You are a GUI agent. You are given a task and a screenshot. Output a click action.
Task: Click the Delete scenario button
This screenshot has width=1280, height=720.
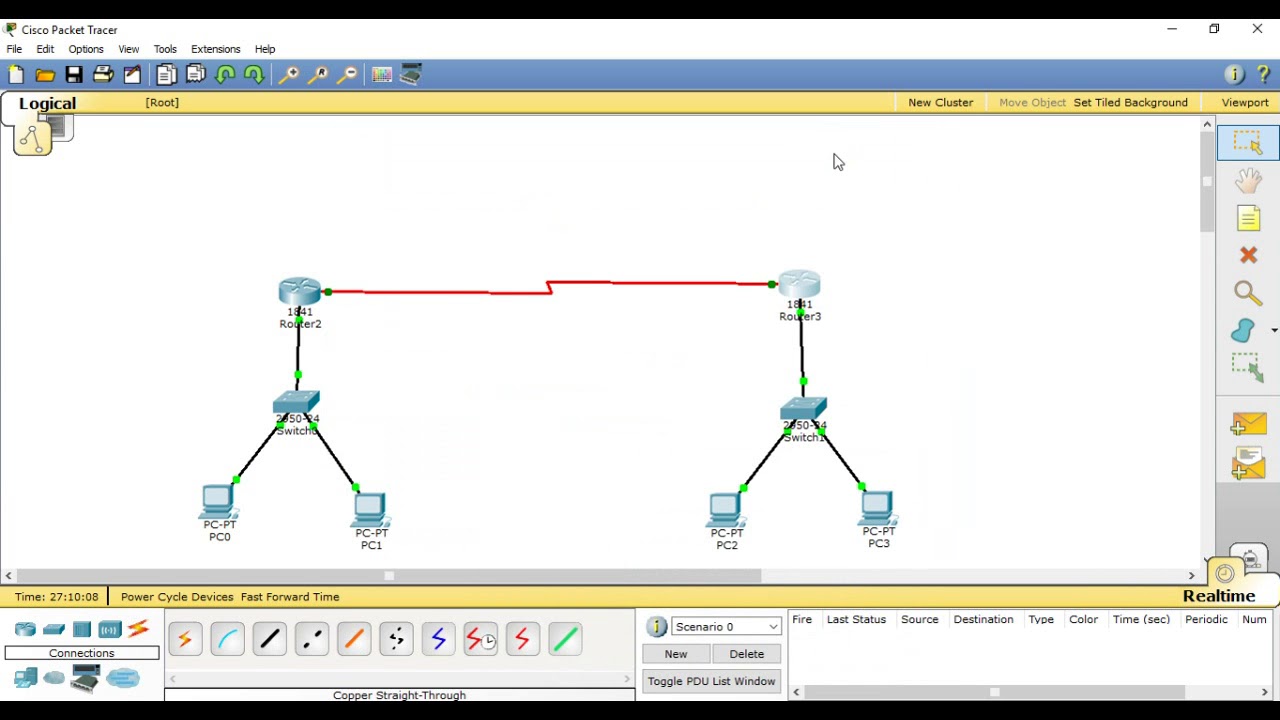pyautogui.click(x=746, y=654)
